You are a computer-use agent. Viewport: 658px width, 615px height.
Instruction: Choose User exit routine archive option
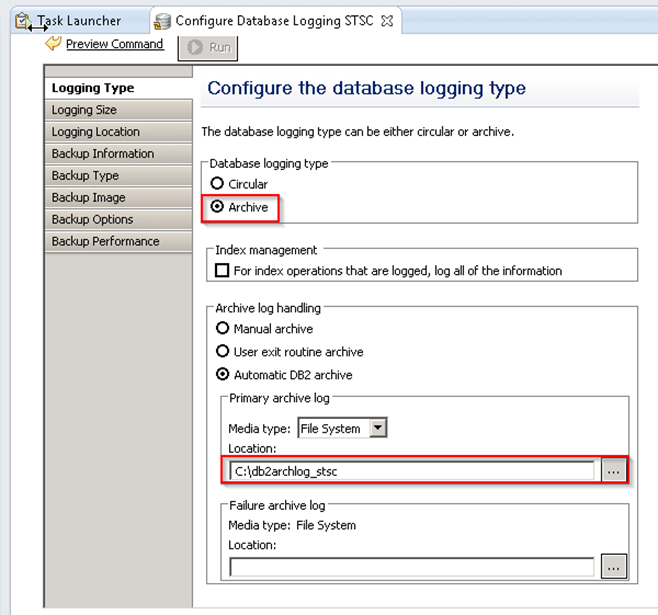pos(222,352)
